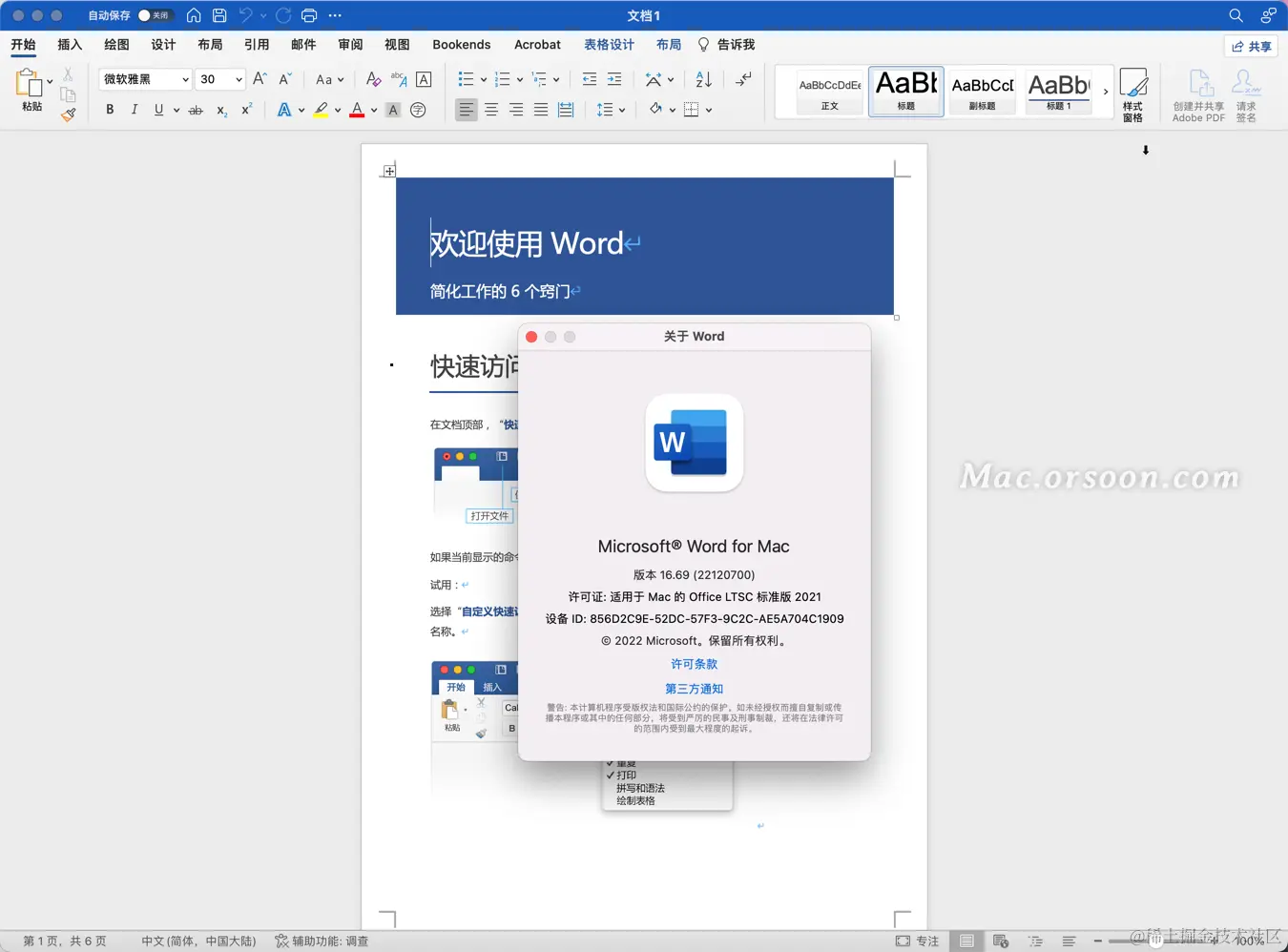Apply the 副标题 style
Viewport: 1288px width, 952px height.
[x=982, y=92]
